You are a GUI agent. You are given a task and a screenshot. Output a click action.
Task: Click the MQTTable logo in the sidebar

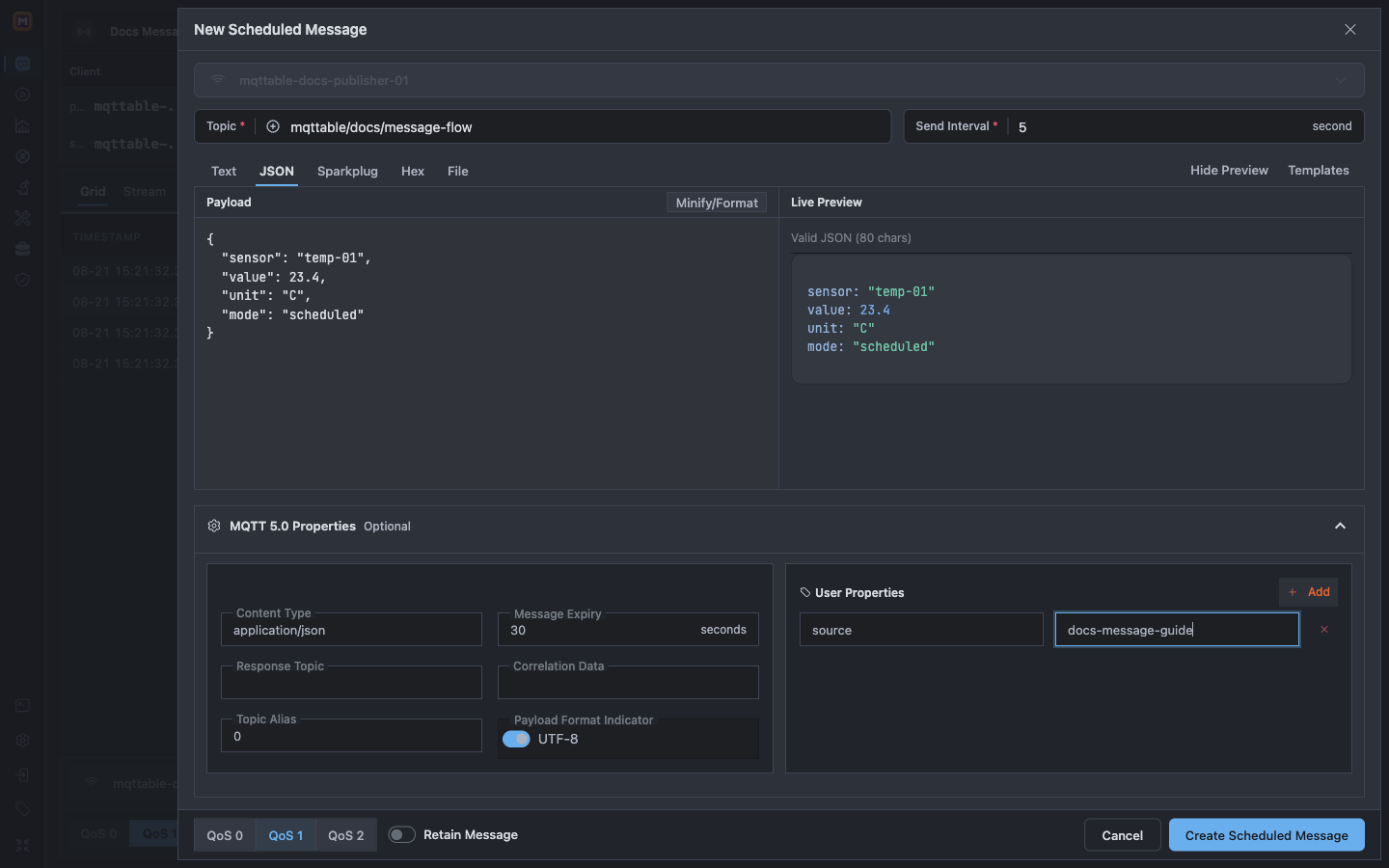(22, 20)
